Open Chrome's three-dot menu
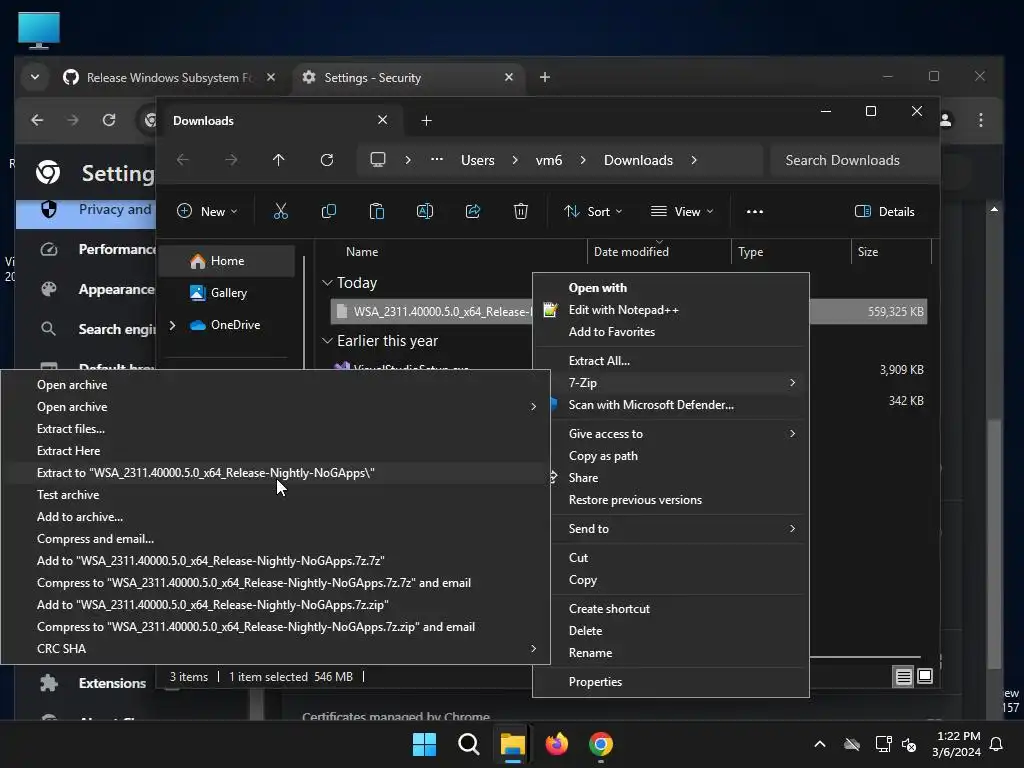This screenshot has width=1024, height=768. 981,120
